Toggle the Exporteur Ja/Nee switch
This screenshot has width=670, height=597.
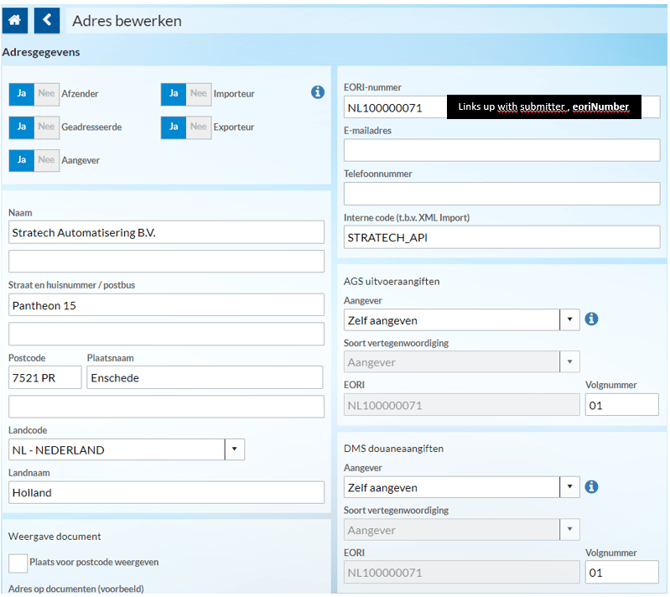click(x=186, y=127)
